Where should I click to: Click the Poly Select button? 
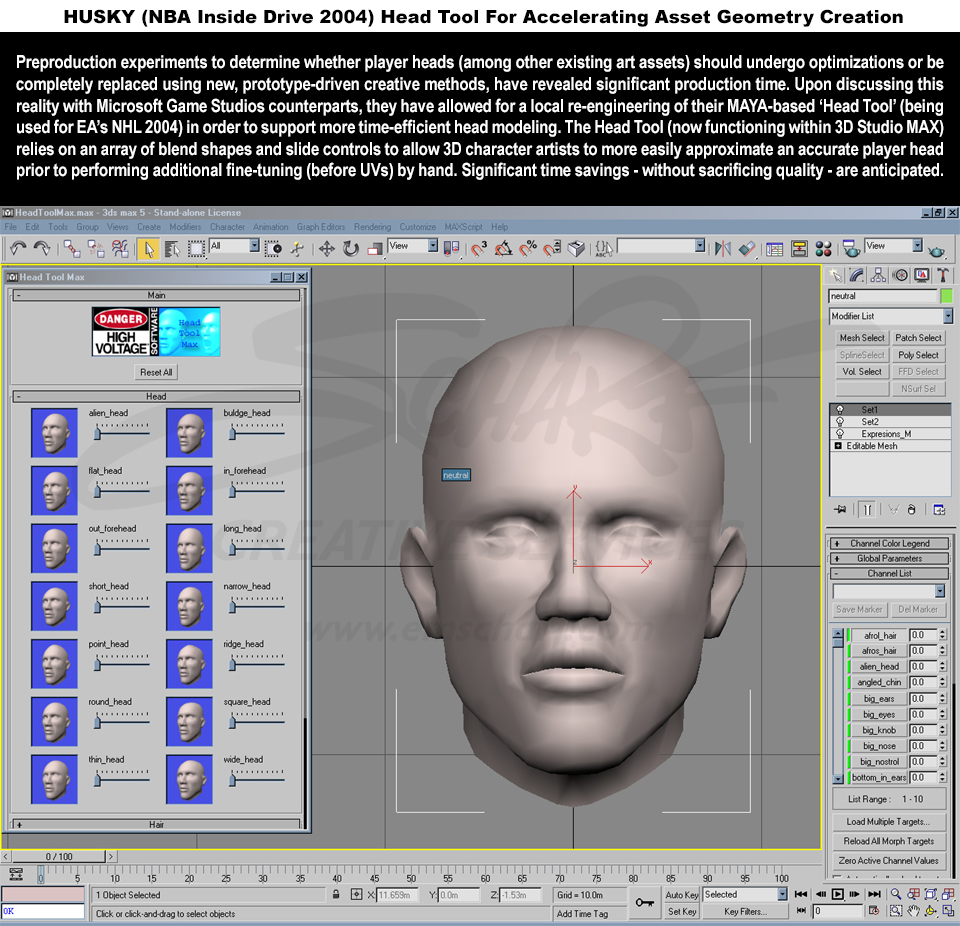(918, 355)
